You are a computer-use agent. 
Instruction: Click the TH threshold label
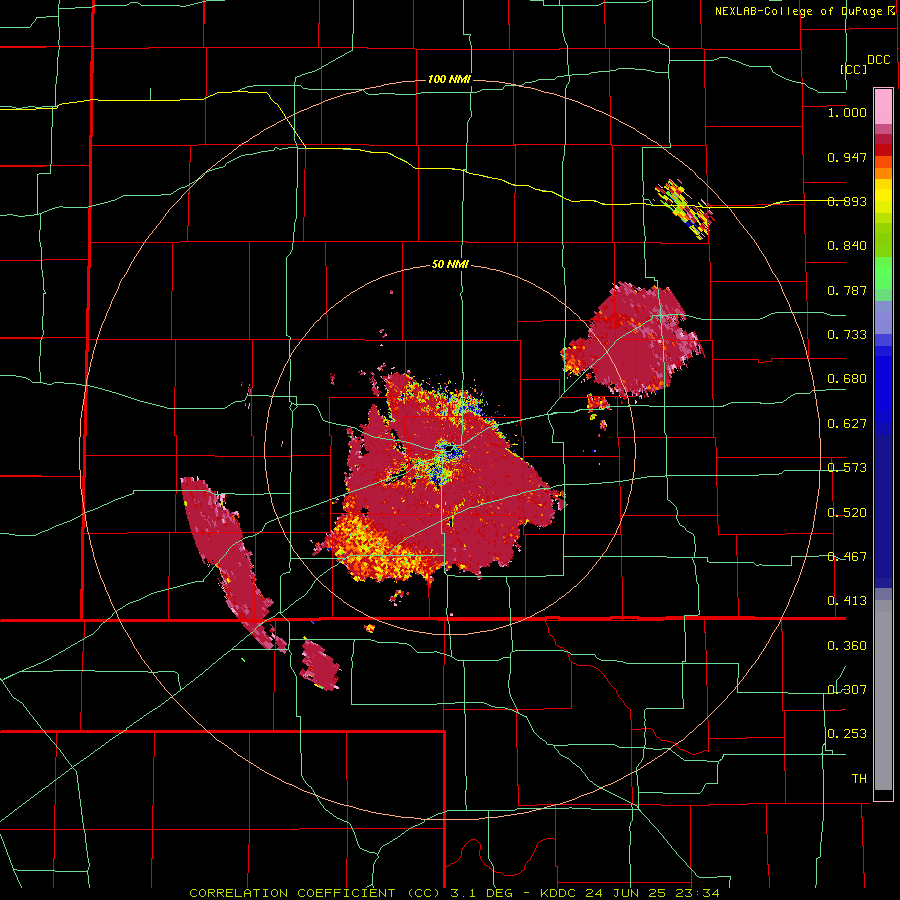pos(859,779)
